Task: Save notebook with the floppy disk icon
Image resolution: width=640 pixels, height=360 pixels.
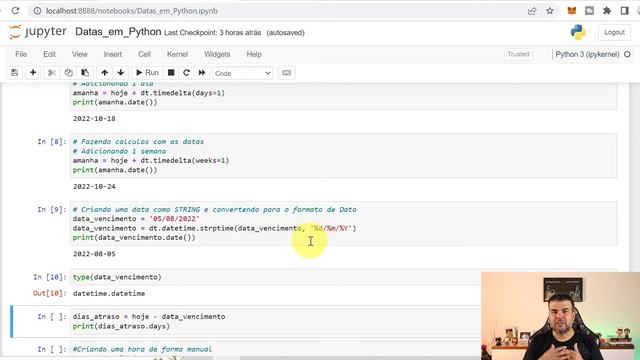Action: click(15, 73)
